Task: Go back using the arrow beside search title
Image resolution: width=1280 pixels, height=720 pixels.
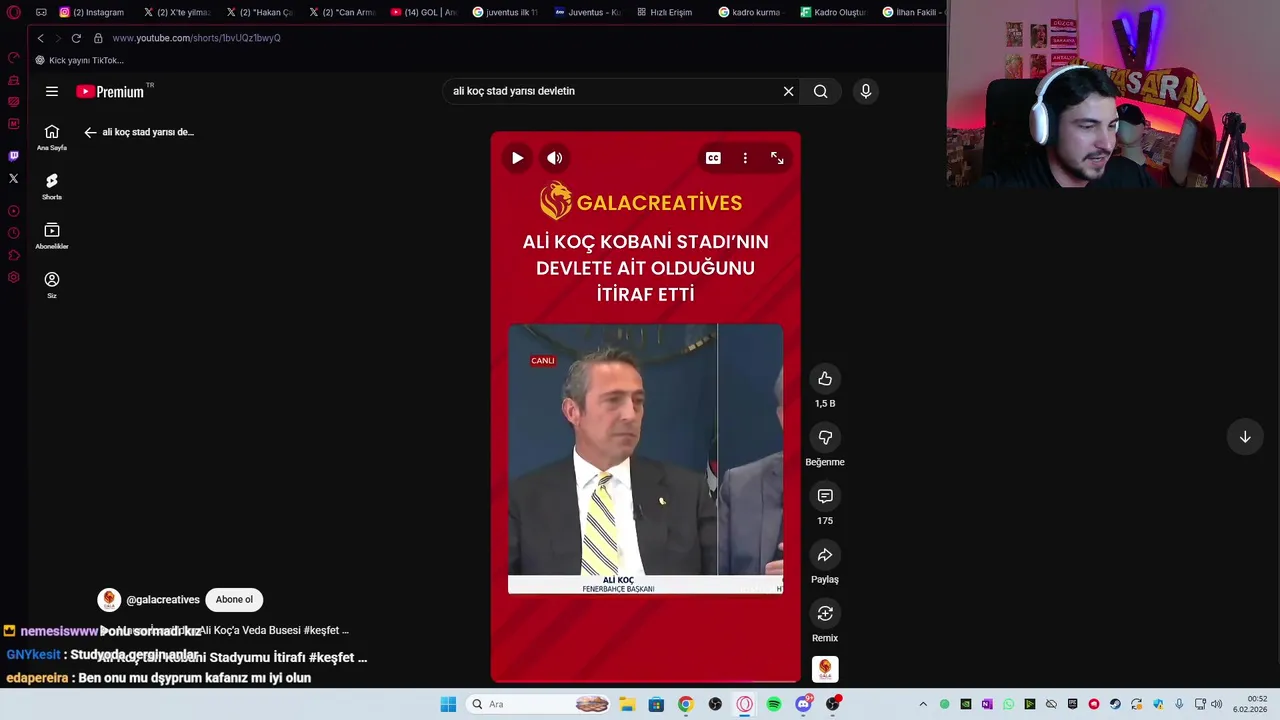Action: 90,132
